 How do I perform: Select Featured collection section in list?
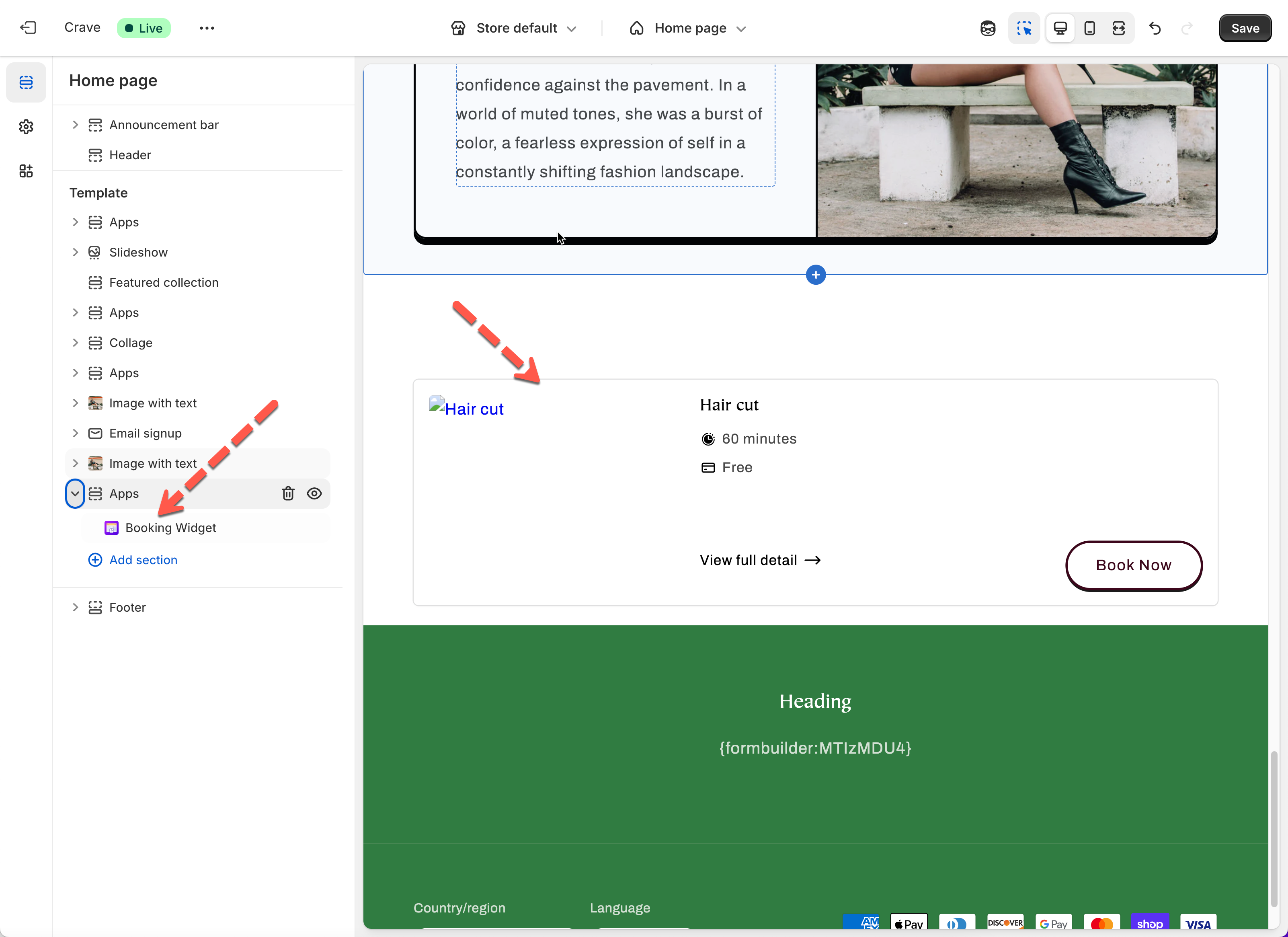point(164,282)
